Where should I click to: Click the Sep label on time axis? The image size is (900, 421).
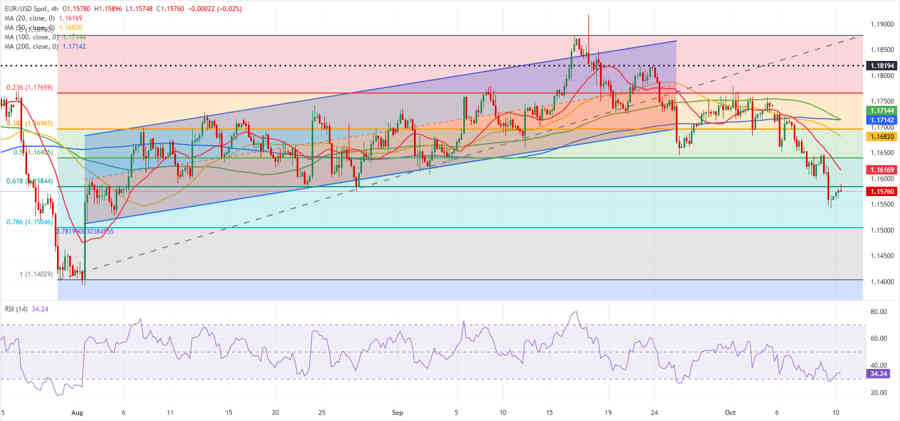coord(397,412)
